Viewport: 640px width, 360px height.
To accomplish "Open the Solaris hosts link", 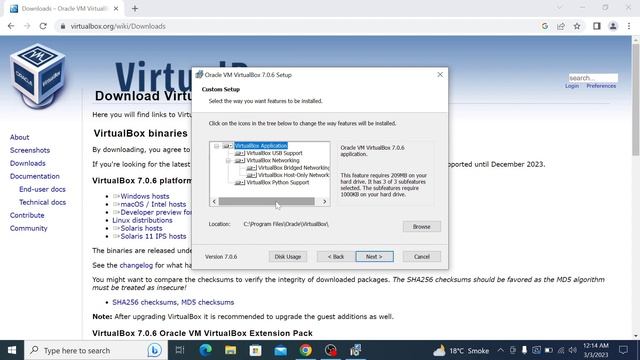I will pyautogui.click(x=141, y=228).
